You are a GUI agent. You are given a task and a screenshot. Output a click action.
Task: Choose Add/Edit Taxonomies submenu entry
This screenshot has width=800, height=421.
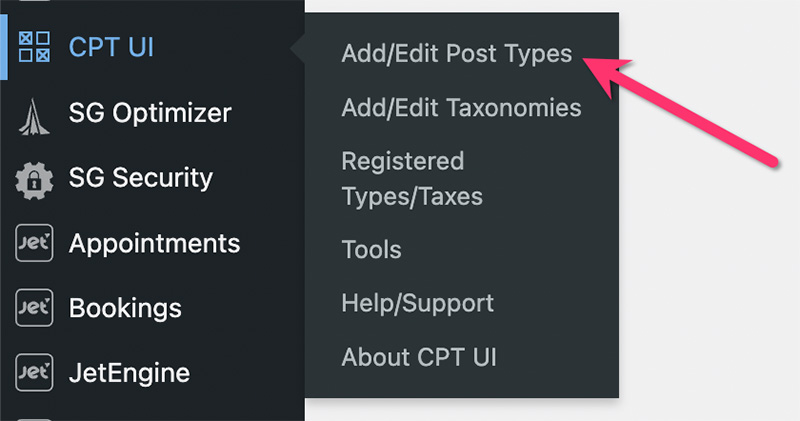point(461,108)
